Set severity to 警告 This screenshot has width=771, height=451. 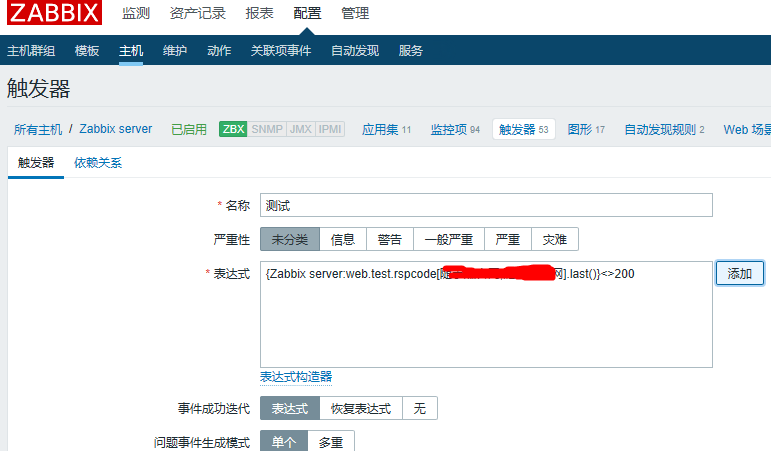390,240
